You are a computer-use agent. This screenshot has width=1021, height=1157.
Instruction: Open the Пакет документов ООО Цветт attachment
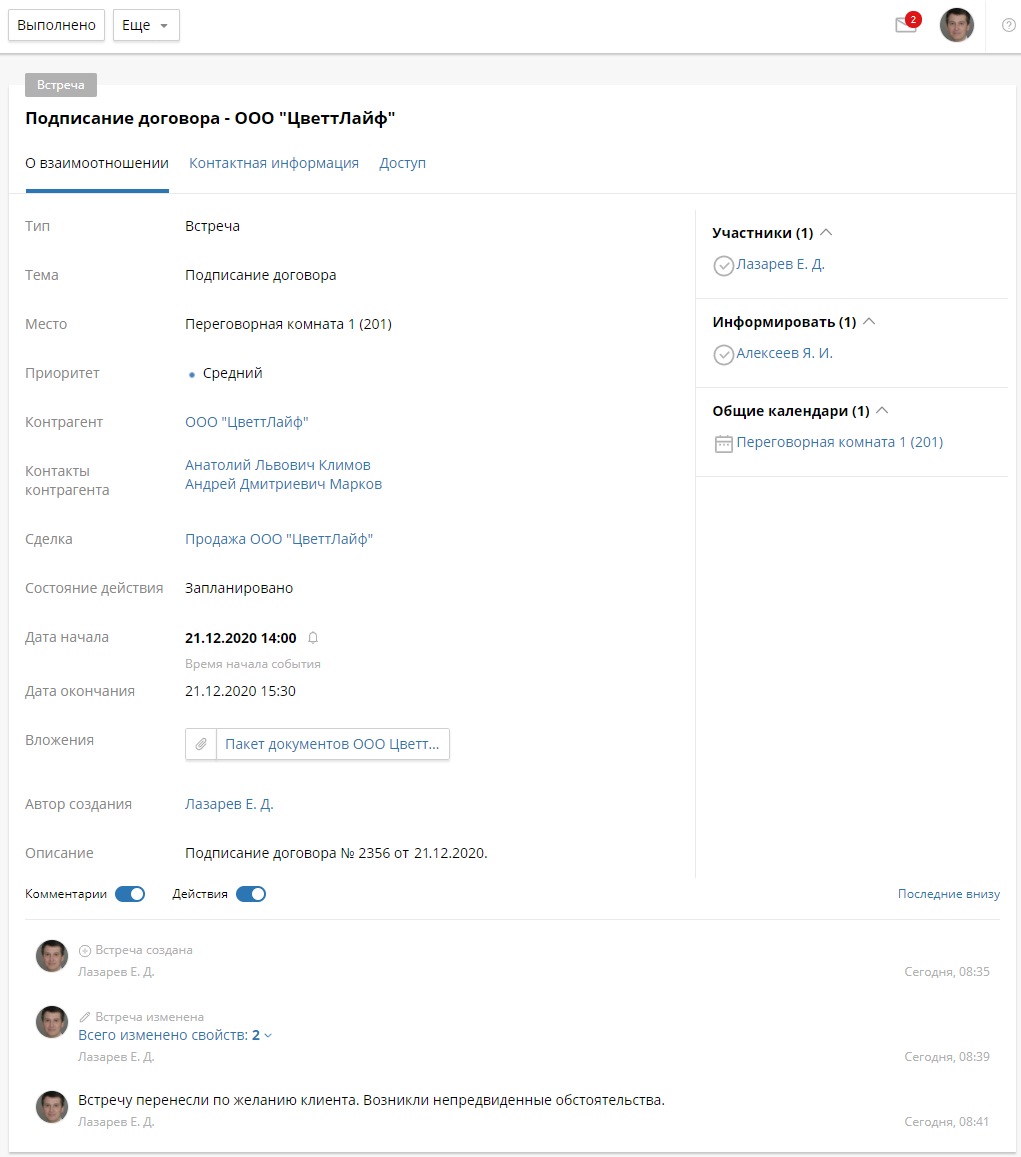pyautogui.click(x=332, y=745)
